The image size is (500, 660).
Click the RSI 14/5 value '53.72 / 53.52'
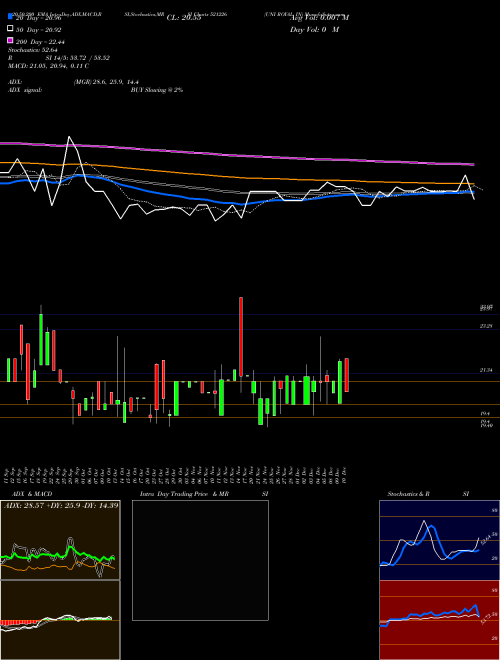coord(88,58)
